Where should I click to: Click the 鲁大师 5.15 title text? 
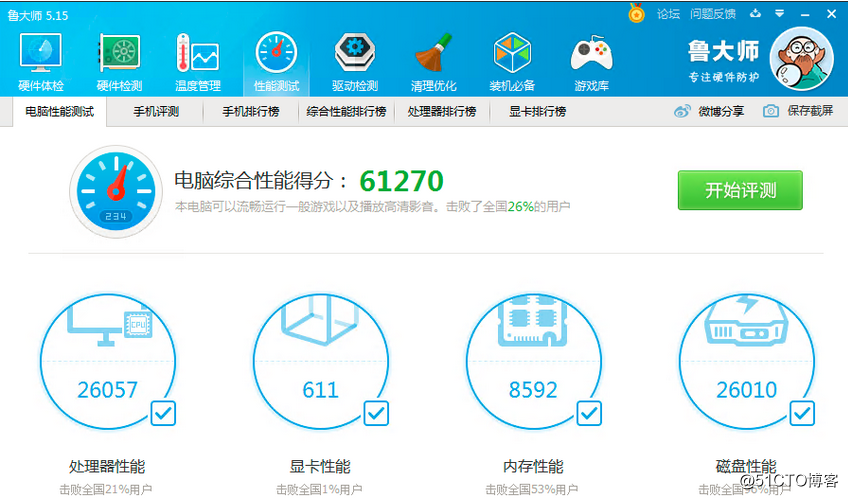(x=38, y=16)
